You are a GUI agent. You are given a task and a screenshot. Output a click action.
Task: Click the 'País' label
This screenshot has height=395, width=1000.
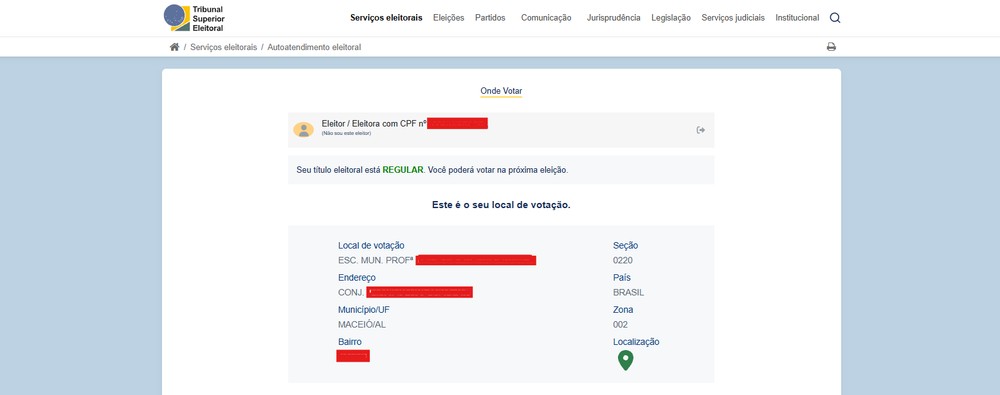pyautogui.click(x=622, y=278)
